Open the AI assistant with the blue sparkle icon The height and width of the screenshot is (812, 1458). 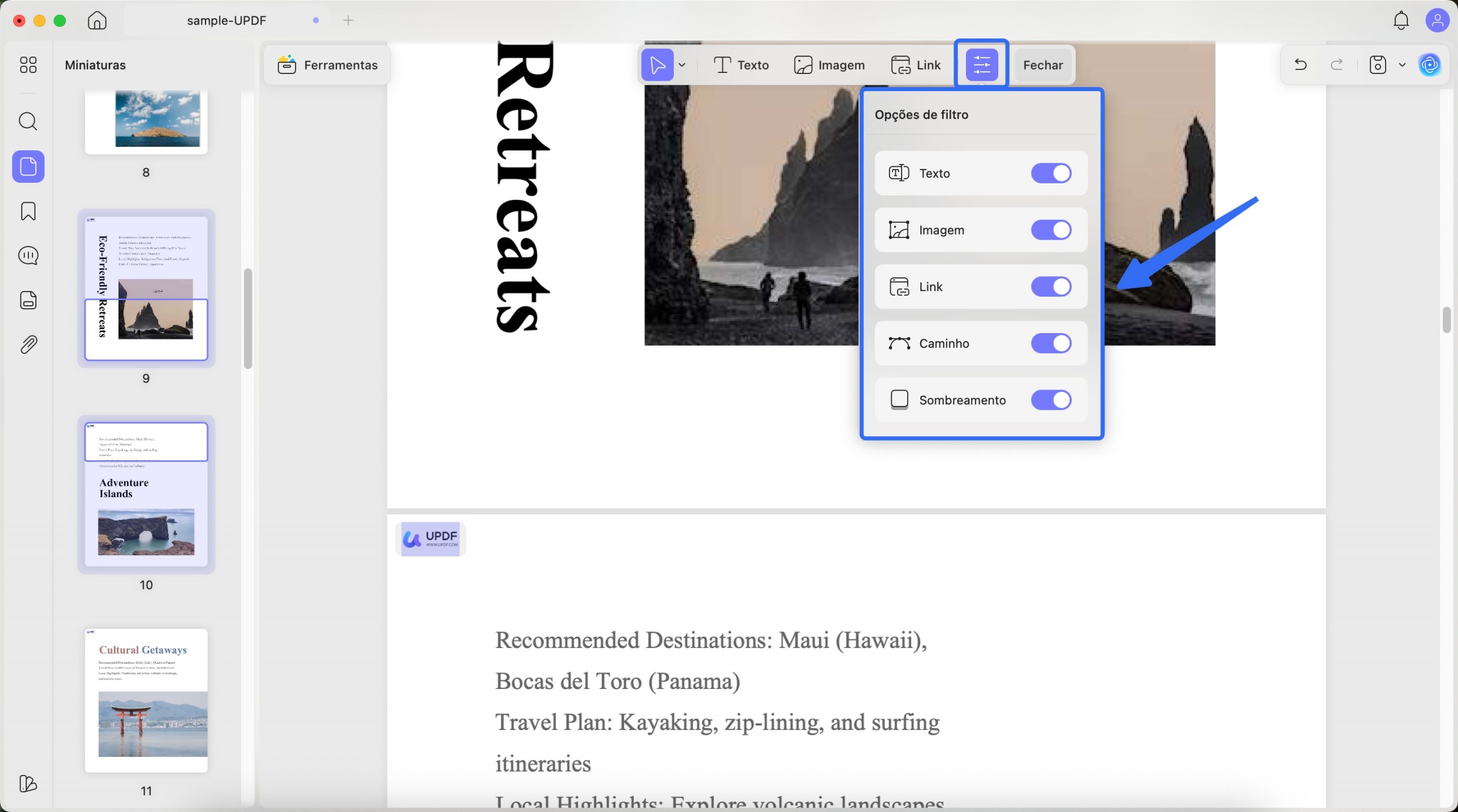1430,64
